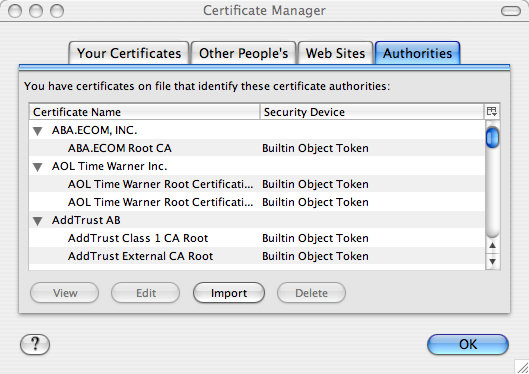Select the Authorities tab

[x=418, y=53]
